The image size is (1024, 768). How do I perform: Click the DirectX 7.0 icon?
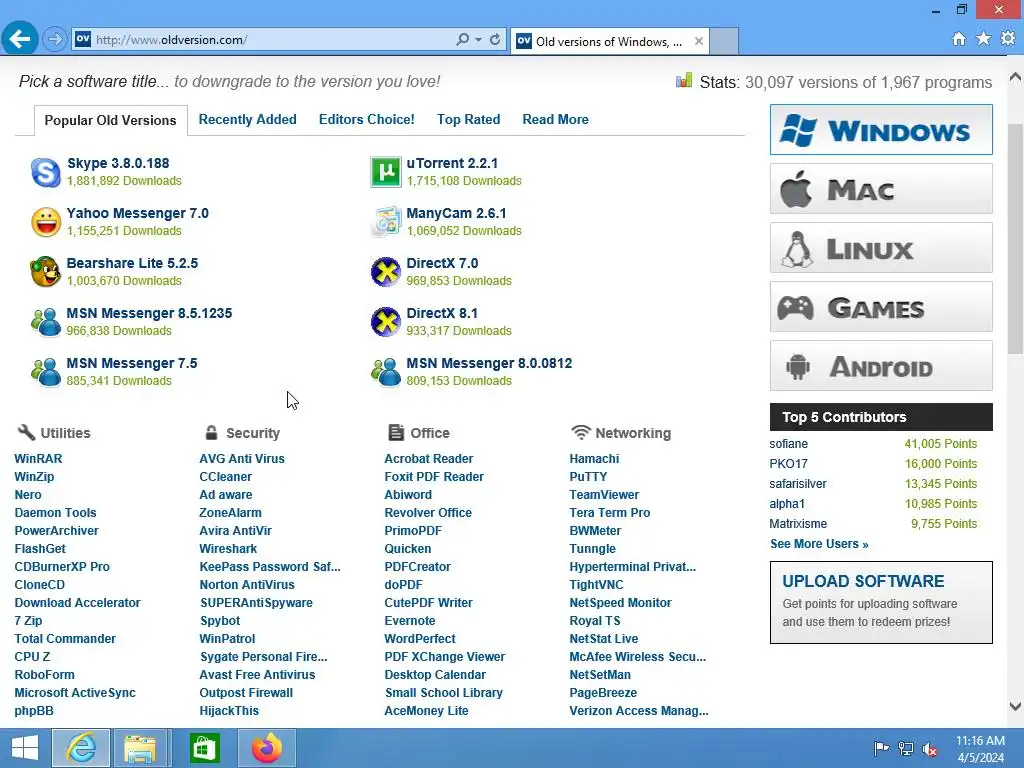point(386,272)
